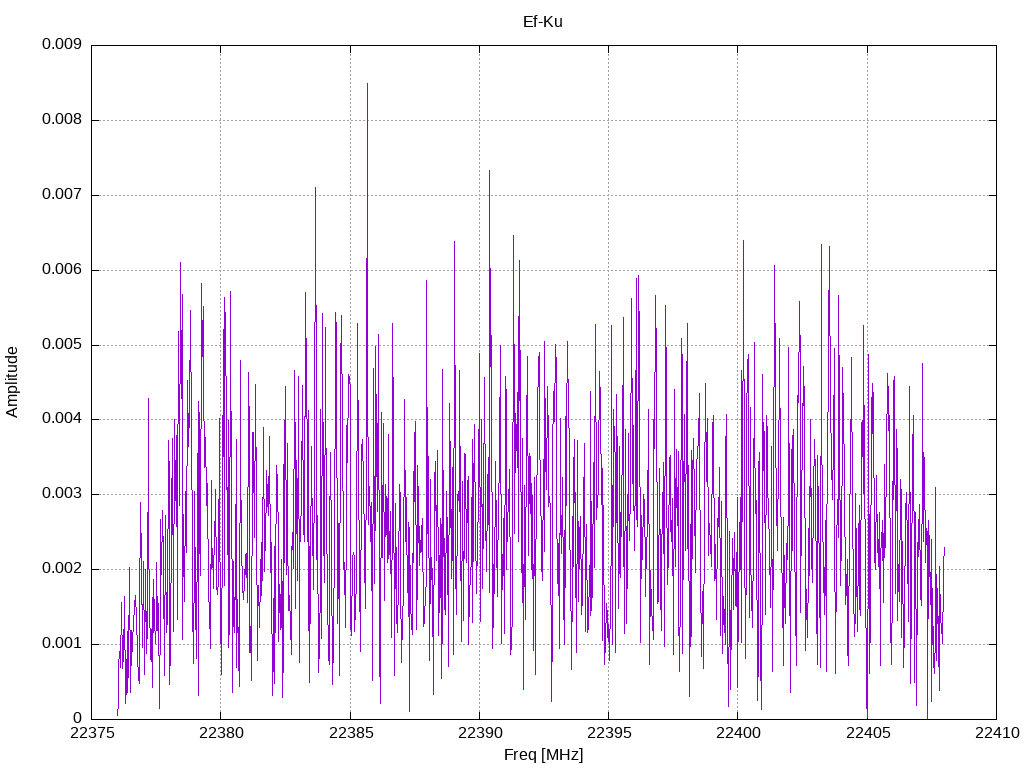Click the 0.006 y-axis tick label
The width and height of the screenshot is (1024, 768).
pos(62,269)
